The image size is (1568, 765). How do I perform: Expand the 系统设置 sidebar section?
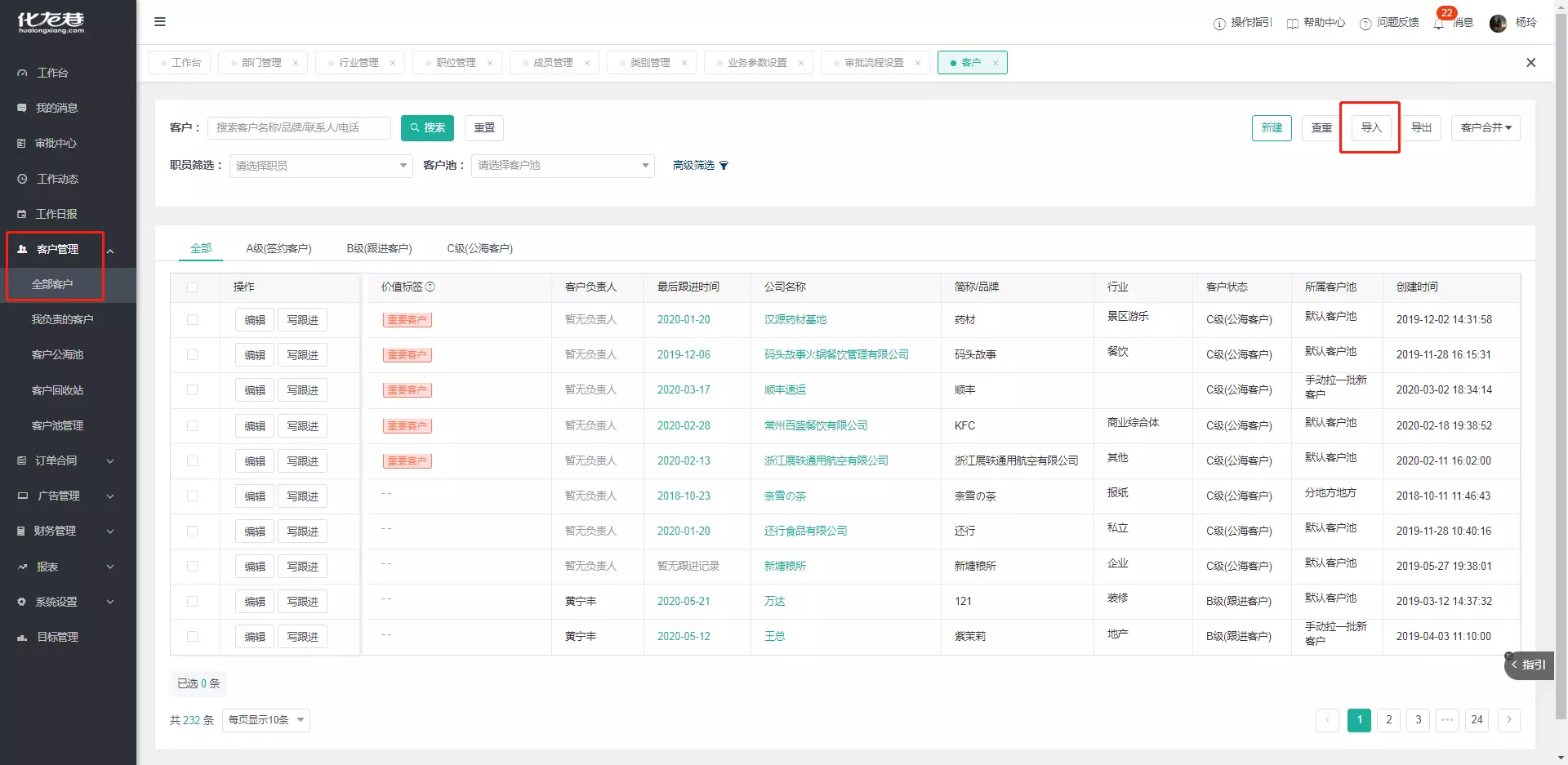(x=110, y=602)
